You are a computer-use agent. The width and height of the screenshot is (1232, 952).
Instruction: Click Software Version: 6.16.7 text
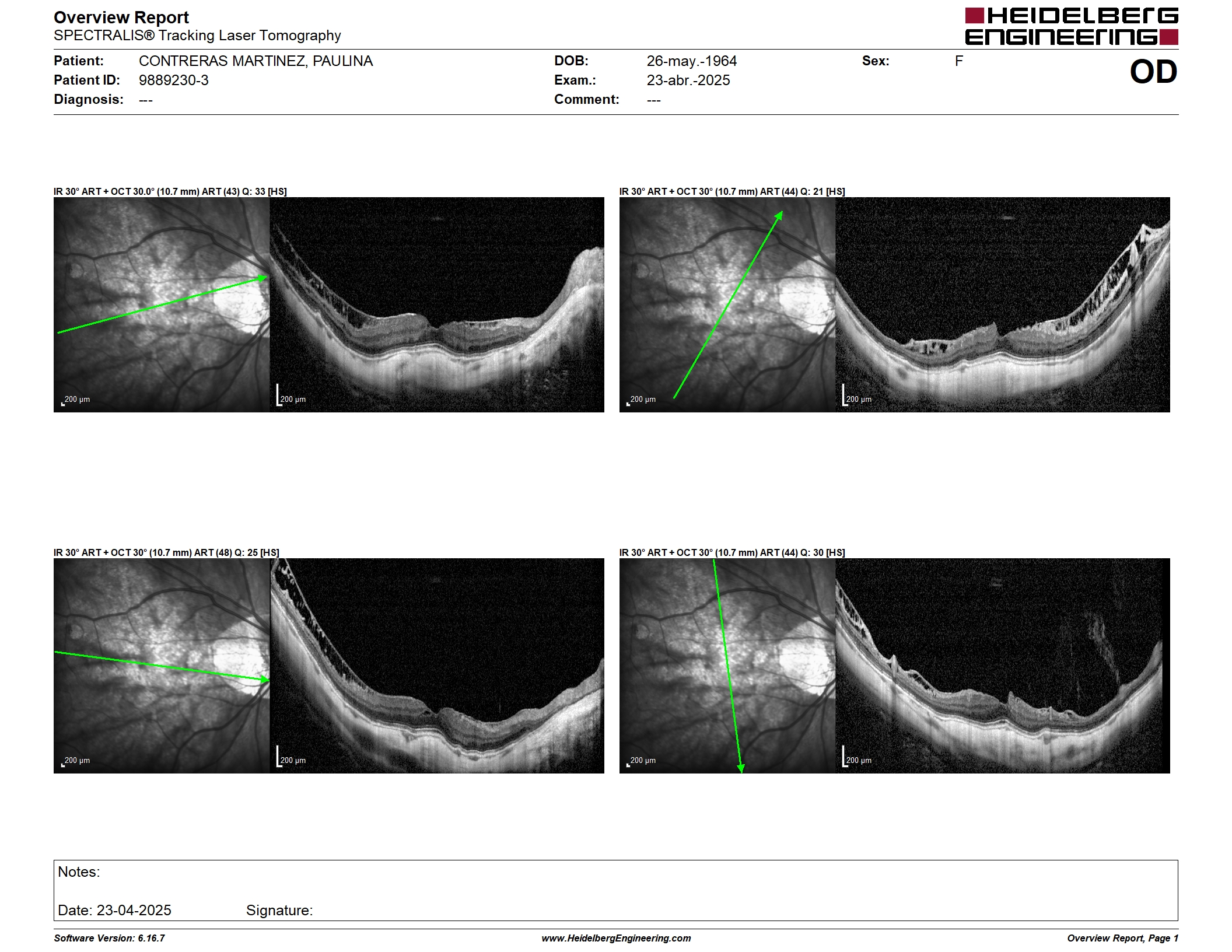tap(109, 938)
